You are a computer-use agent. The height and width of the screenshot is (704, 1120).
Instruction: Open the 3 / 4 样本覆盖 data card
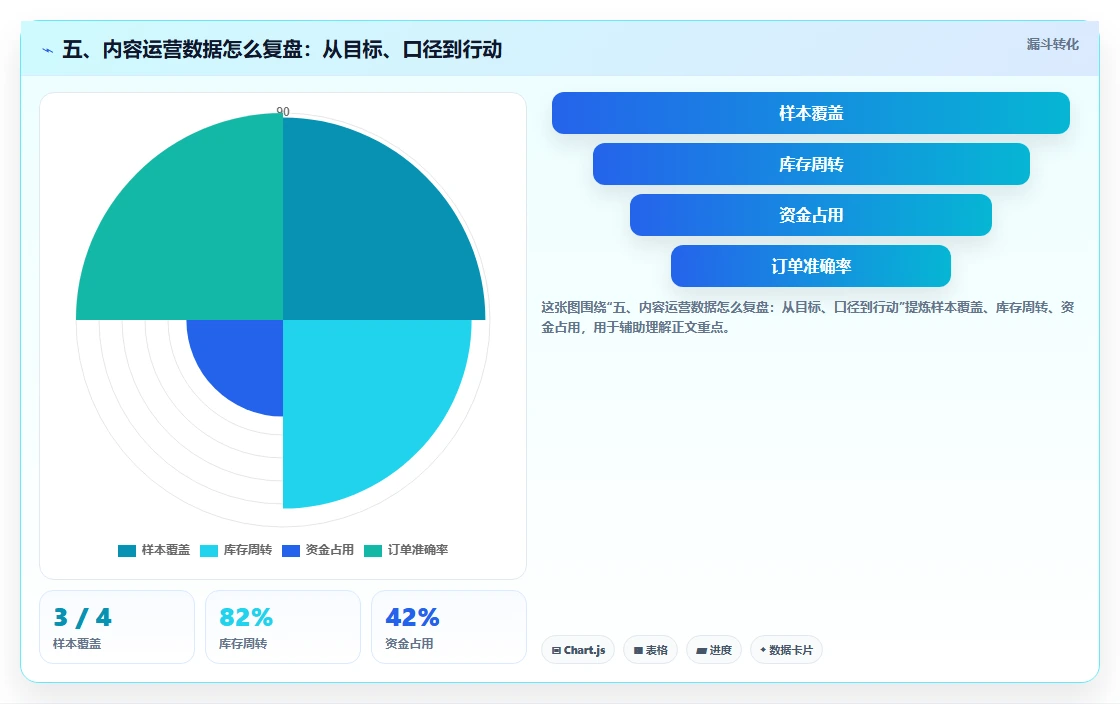tap(117, 627)
